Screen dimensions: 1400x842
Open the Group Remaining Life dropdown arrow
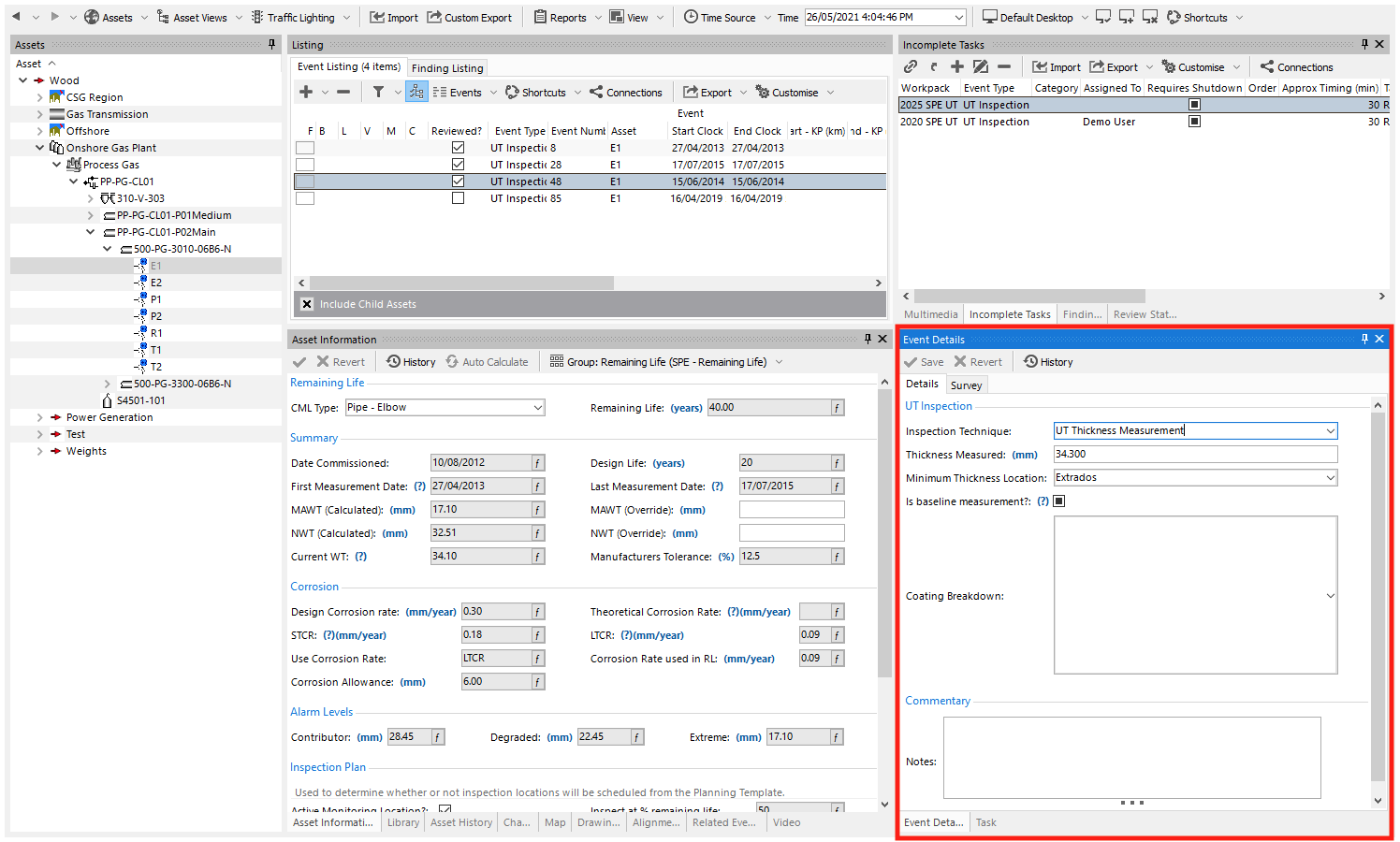[x=779, y=362]
